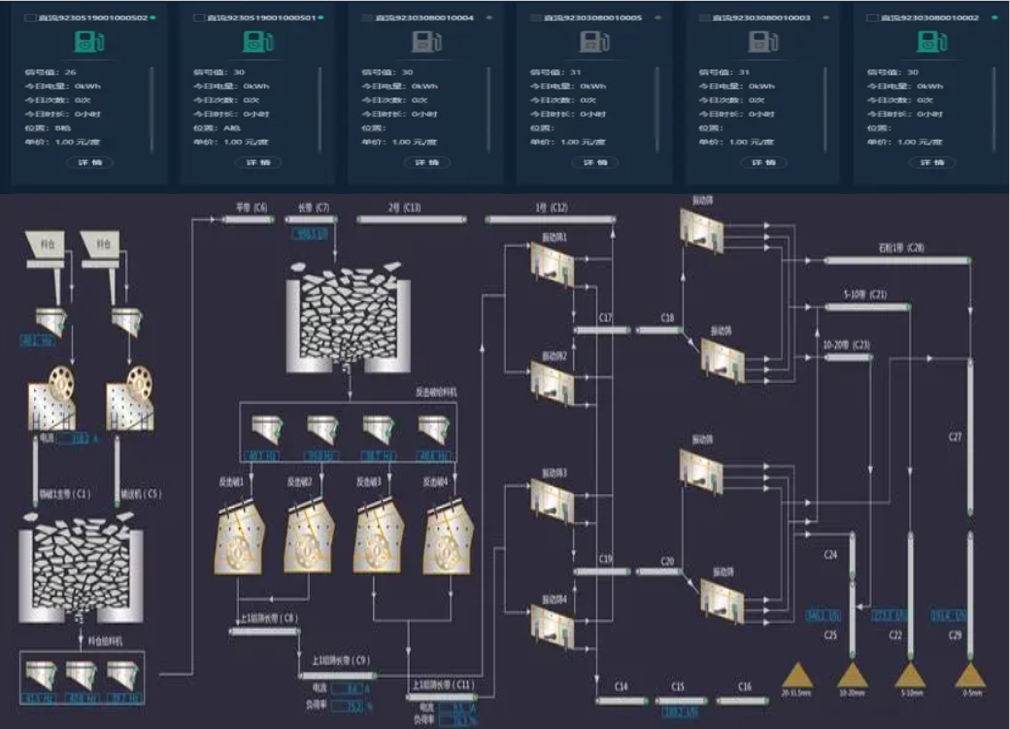Open 详情 on card 92303080010005

pos(595,162)
